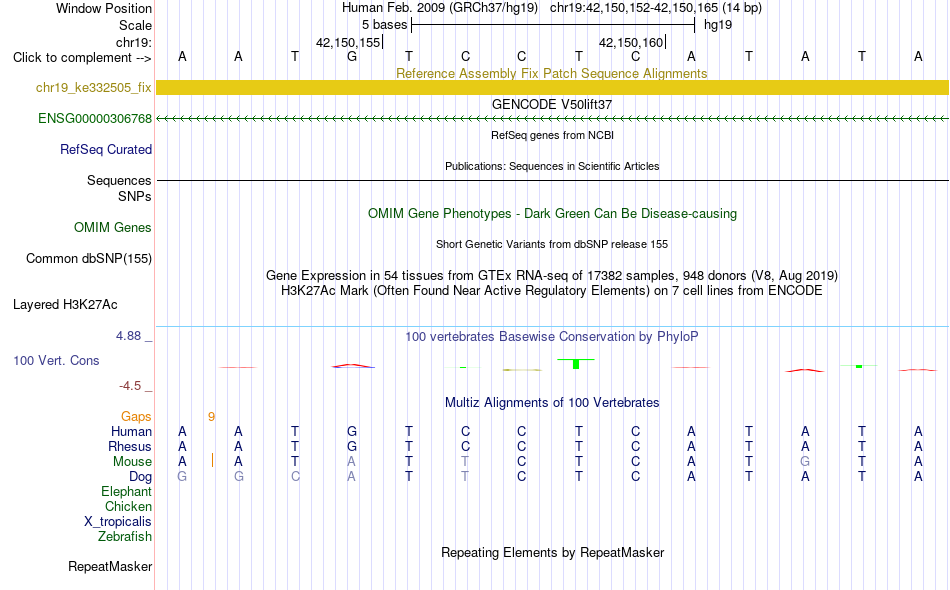Click the orange gap count 9

pos(211,417)
